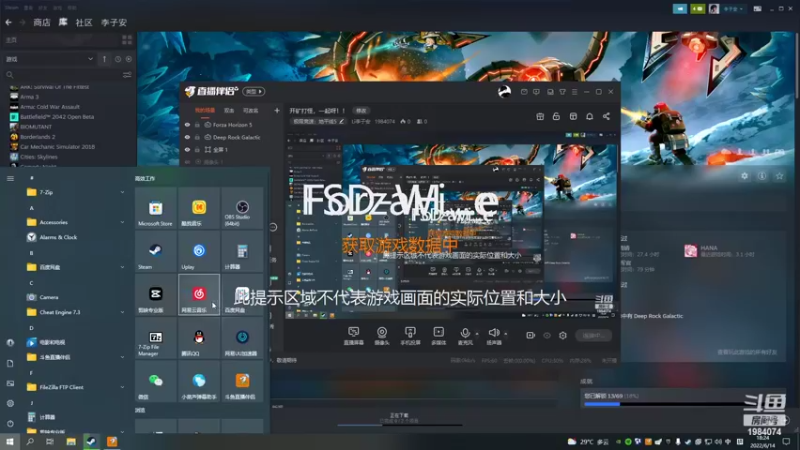Screen dimensions: 800x450
Task: Toggle visibility of full-screen source row
Action: [x=187, y=149]
